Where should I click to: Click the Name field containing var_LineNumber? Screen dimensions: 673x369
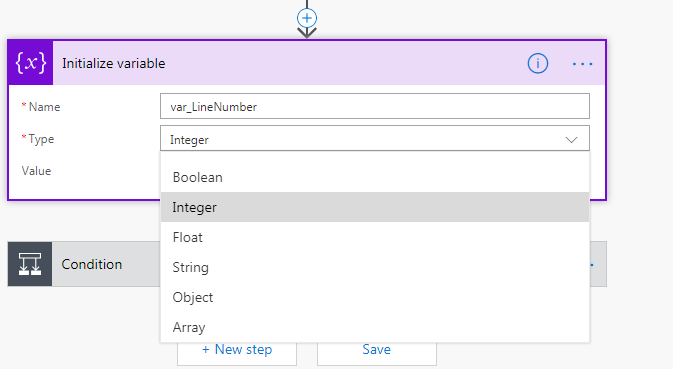(375, 106)
